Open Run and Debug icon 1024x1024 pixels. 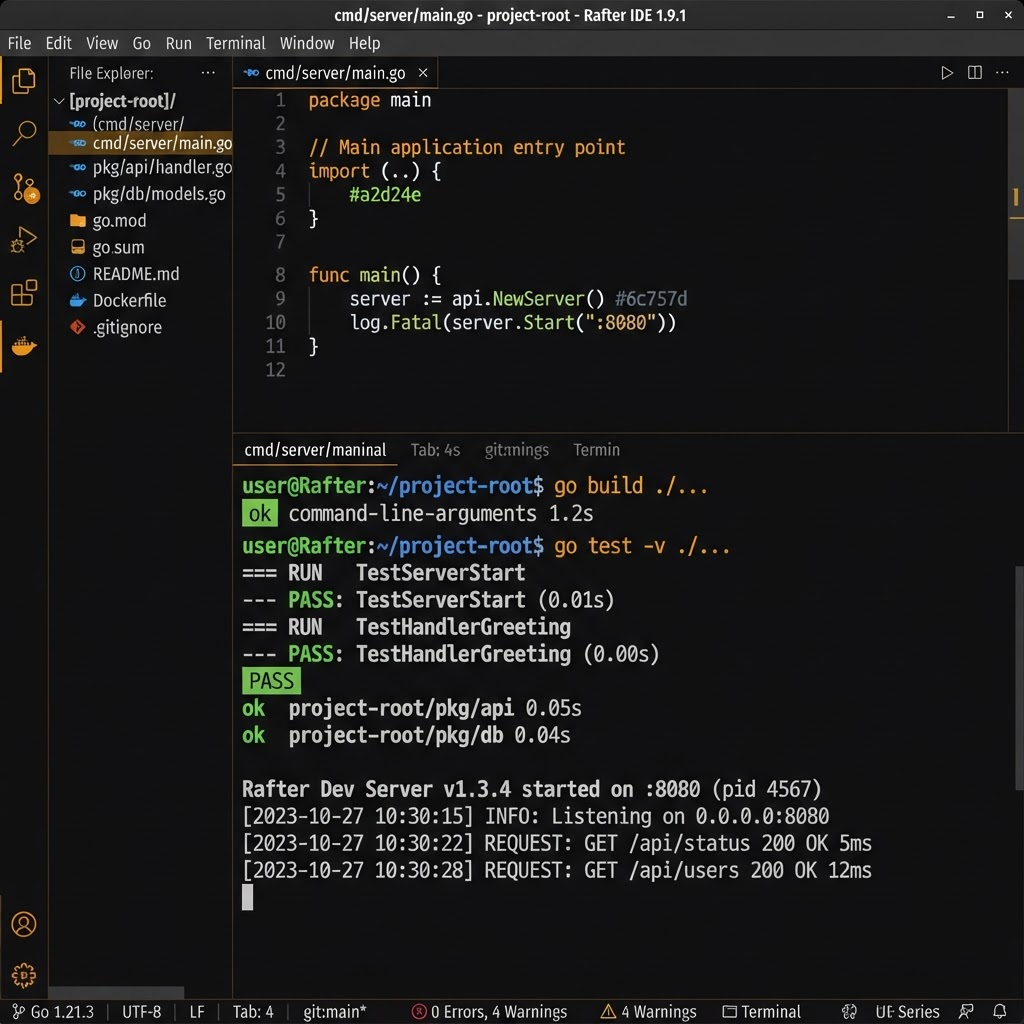24,240
